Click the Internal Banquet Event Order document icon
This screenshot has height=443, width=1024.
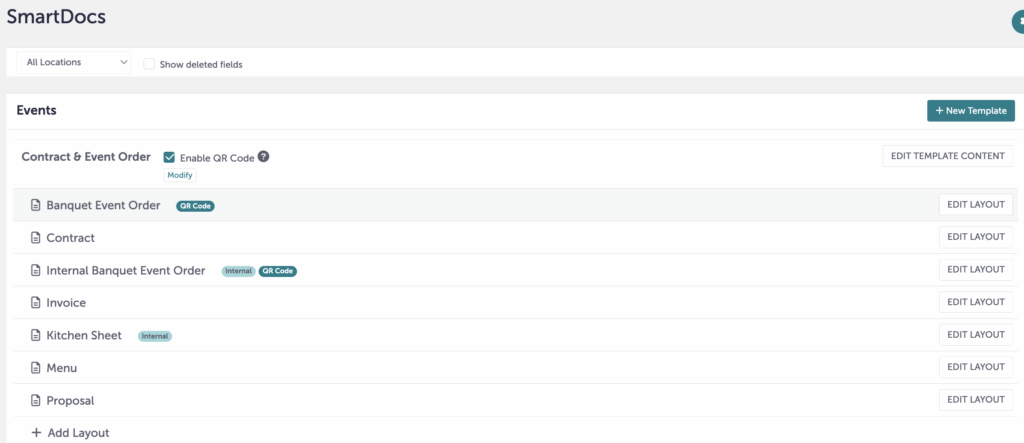click(x=36, y=271)
